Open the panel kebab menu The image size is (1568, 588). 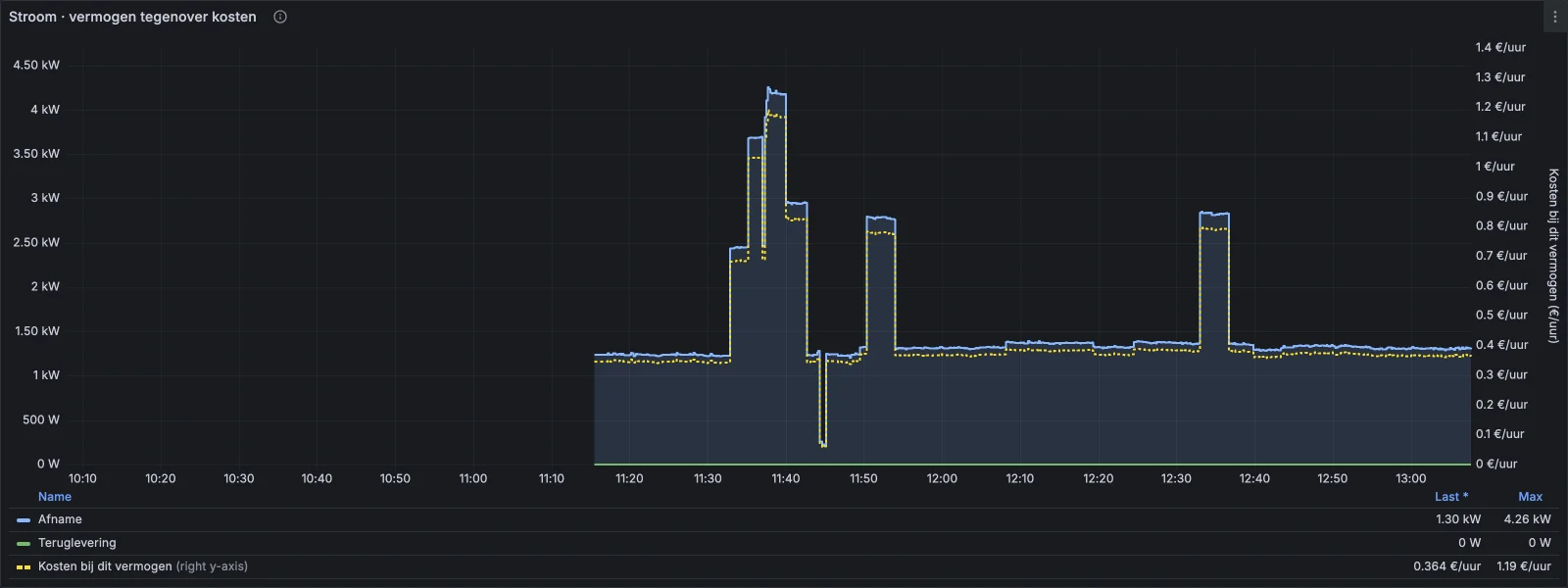(x=1555, y=17)
